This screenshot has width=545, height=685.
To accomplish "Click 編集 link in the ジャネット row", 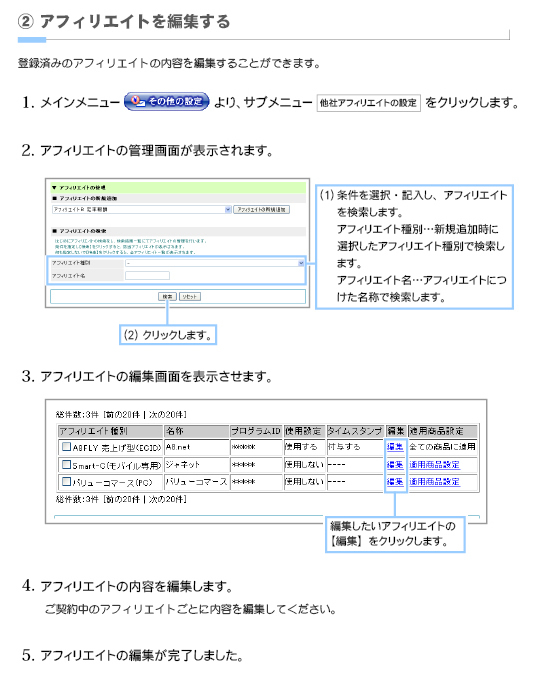I will coord(395,464).
